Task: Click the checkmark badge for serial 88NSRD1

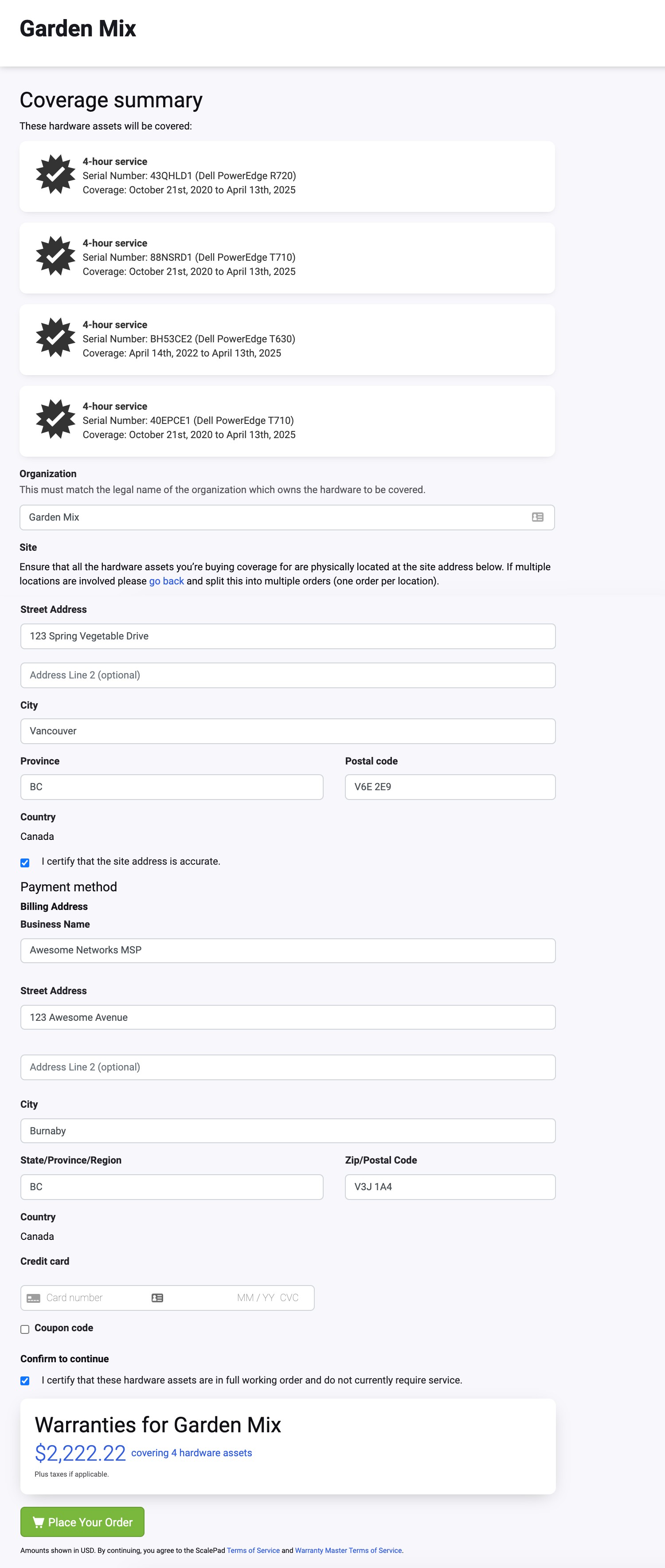Action: point(55,256)
